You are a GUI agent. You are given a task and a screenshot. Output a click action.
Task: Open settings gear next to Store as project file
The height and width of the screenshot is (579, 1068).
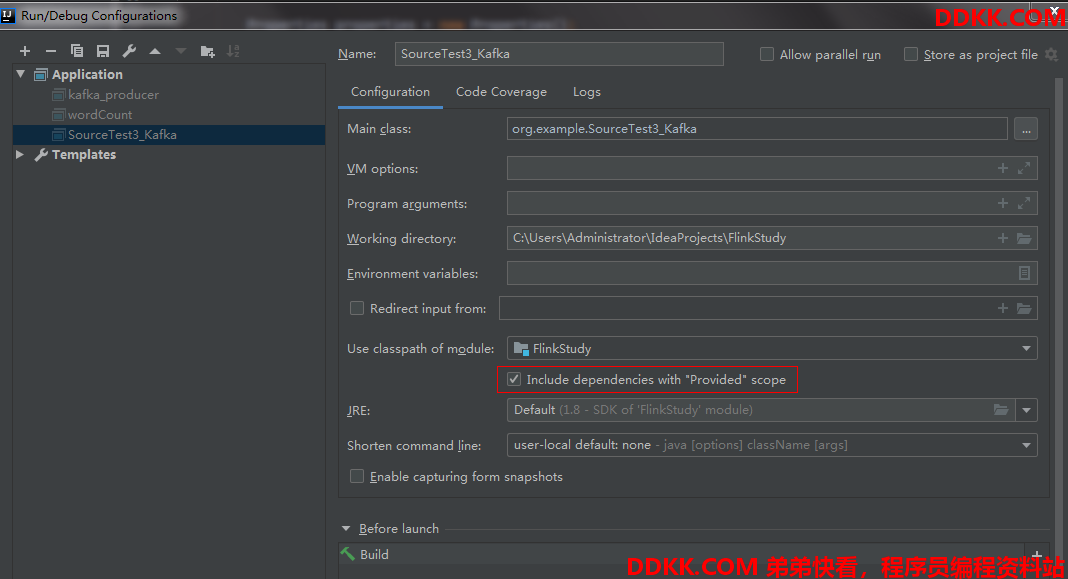(x=1052, y=54)
